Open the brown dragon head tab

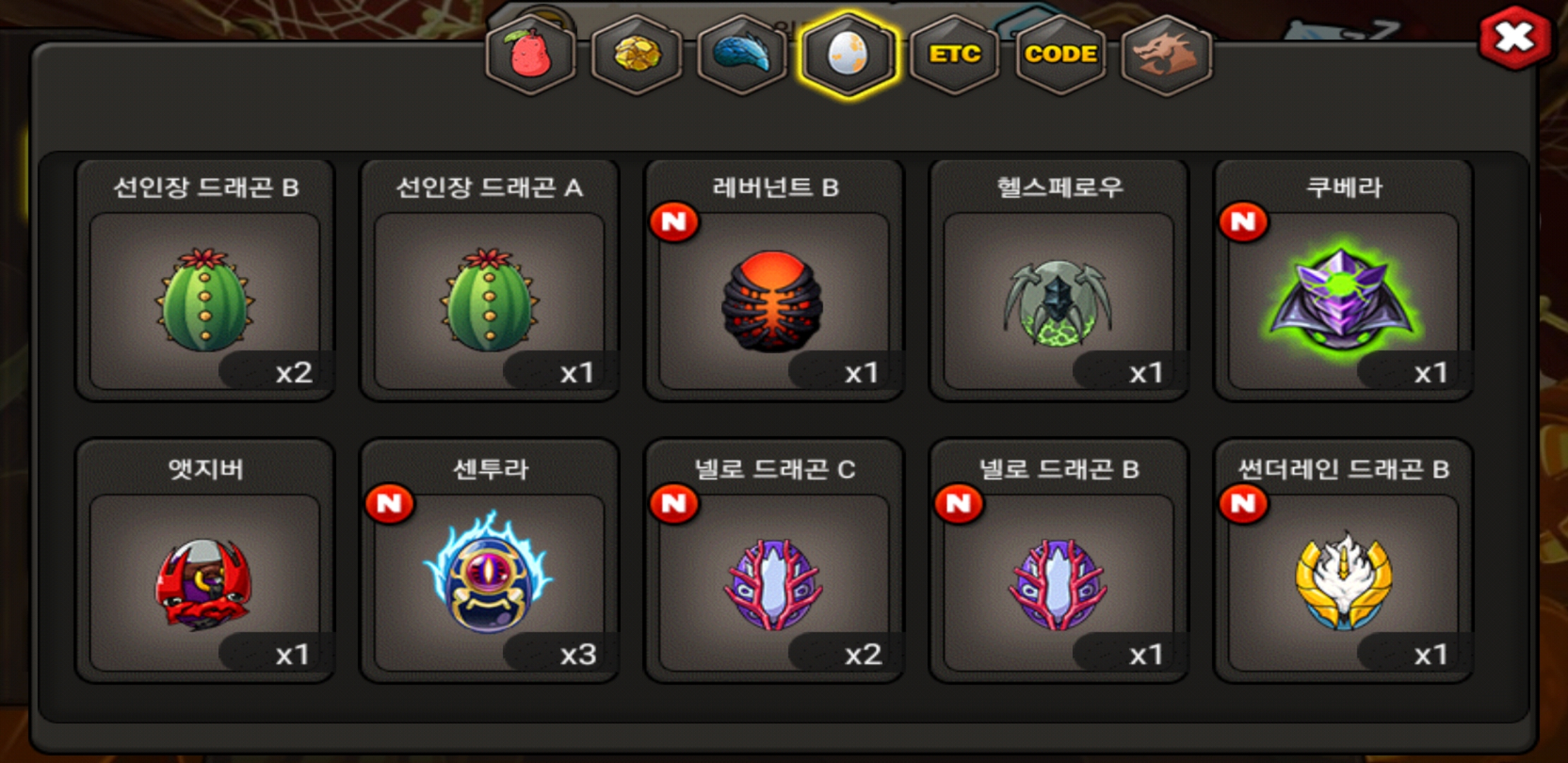[1166, 55]
